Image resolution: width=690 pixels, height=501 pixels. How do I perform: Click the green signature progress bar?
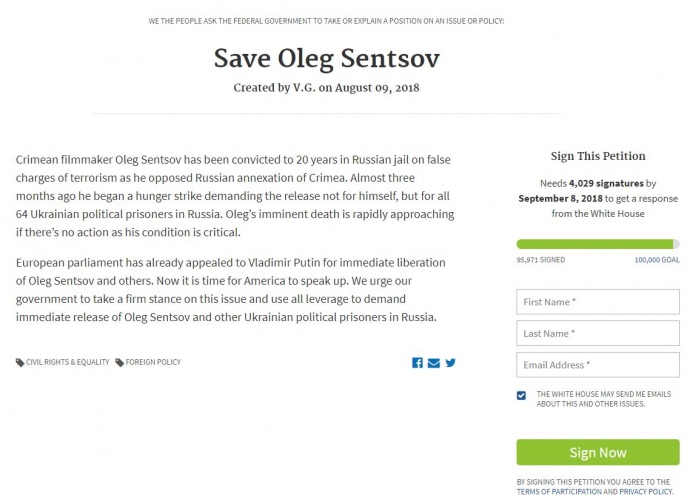(x=596, y=244)
